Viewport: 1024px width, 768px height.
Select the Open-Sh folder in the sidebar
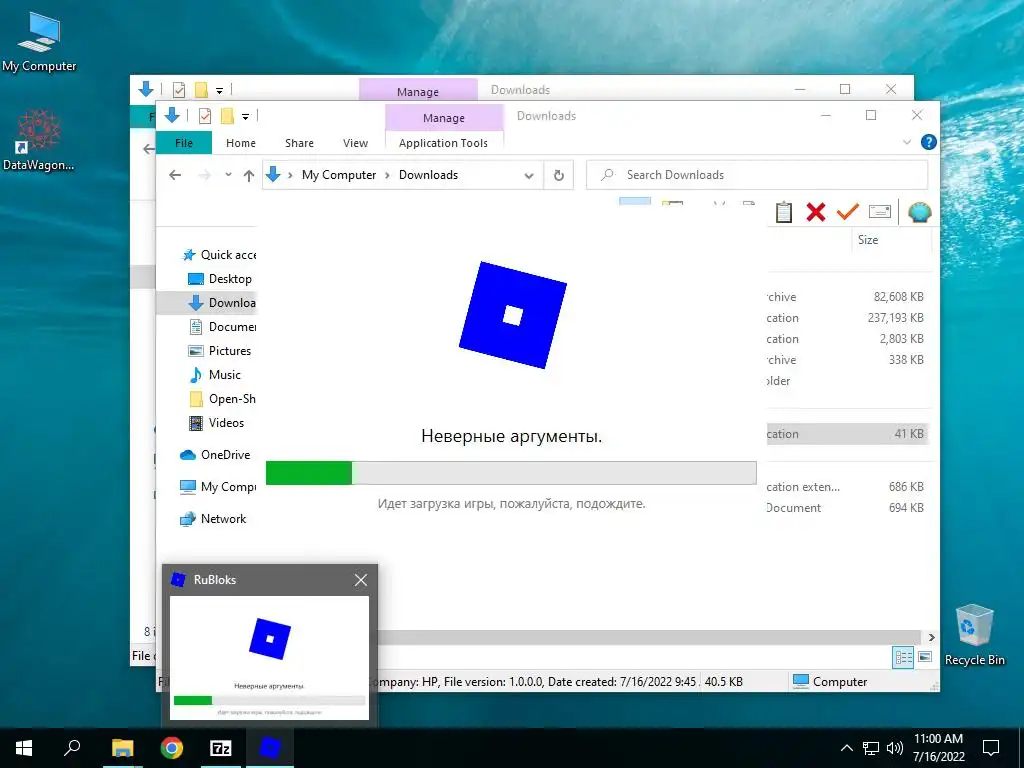point(222,399)
